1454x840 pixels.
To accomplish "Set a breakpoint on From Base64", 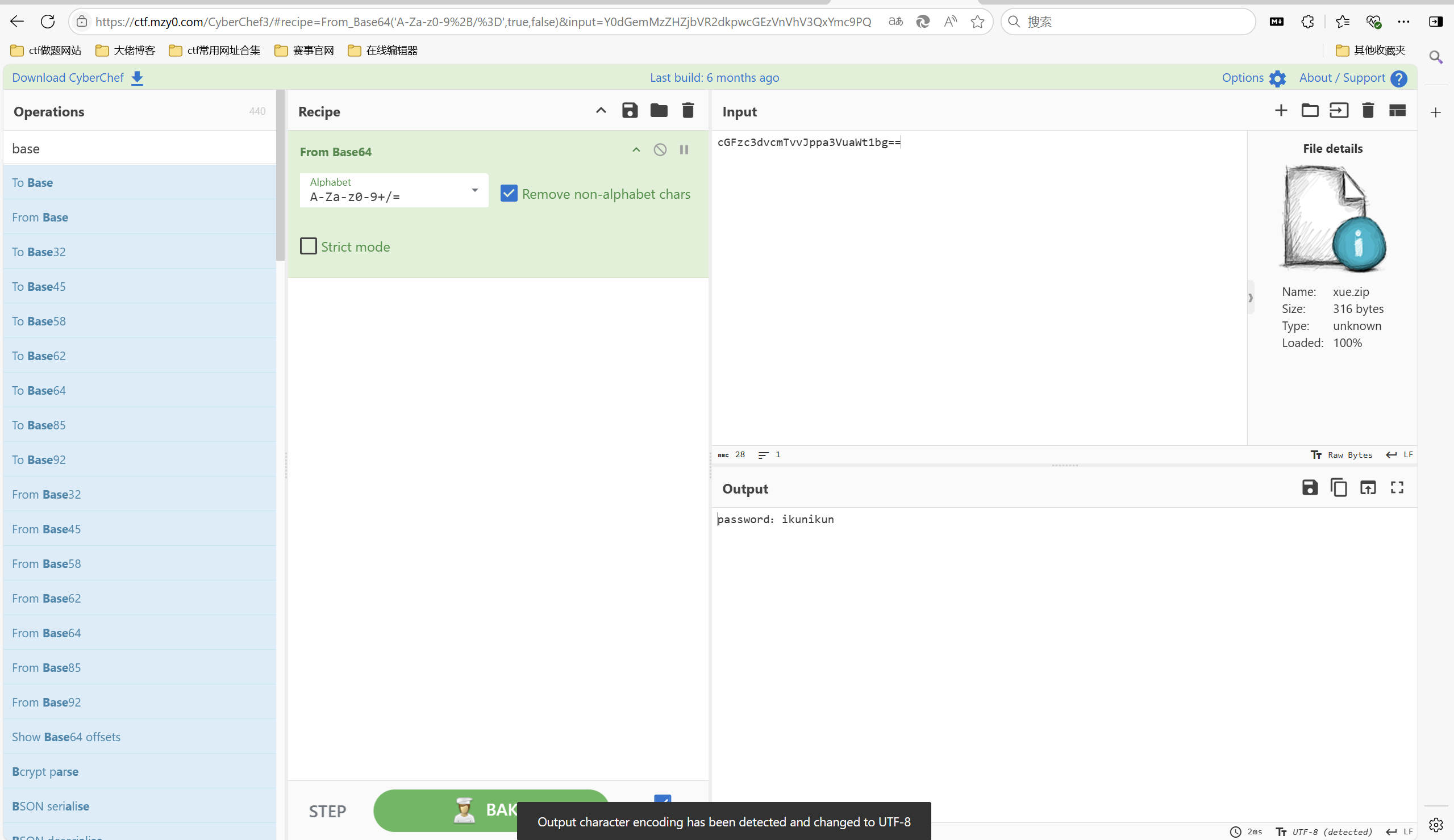I will click(x=684, y=150).
